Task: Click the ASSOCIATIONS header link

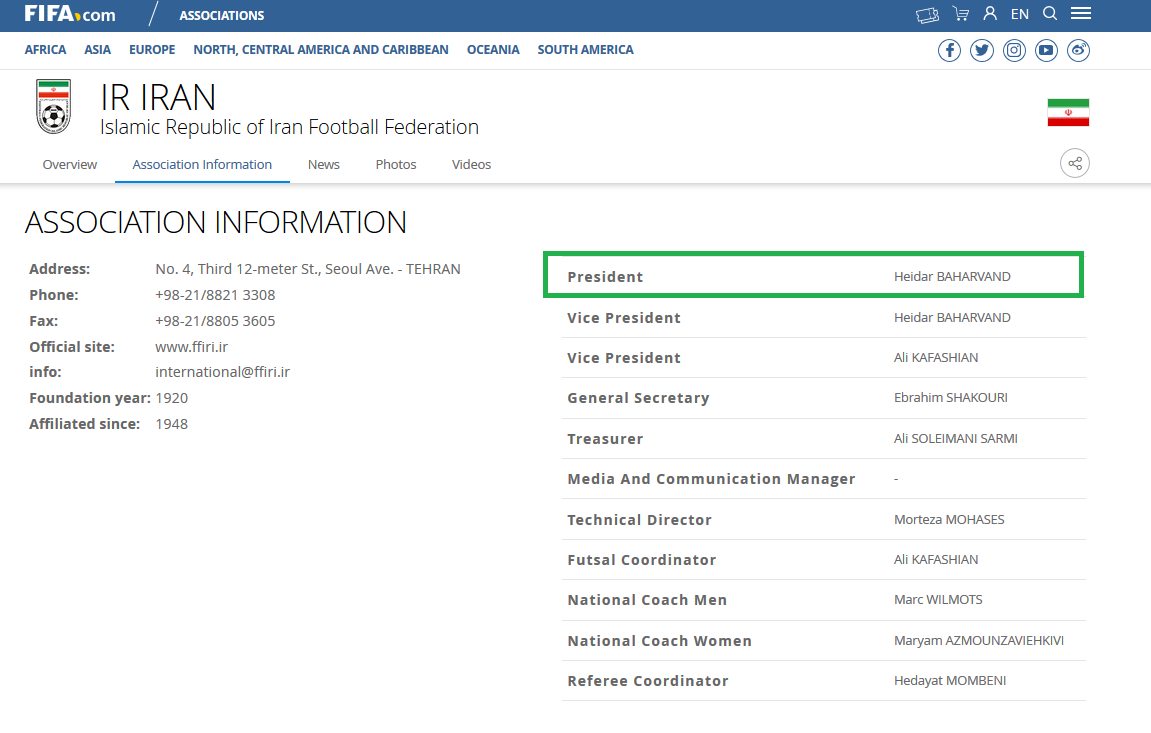Action: (222, 15)
